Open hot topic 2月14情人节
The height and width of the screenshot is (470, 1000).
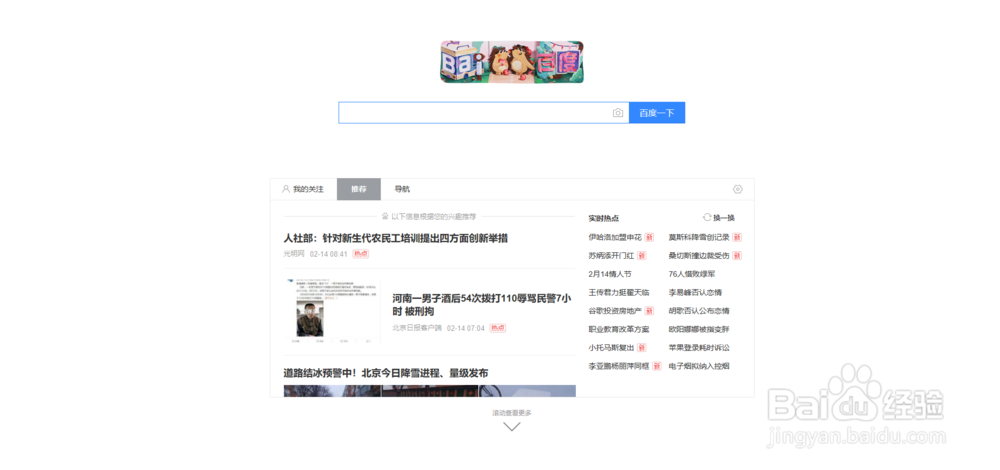point(610,274)
